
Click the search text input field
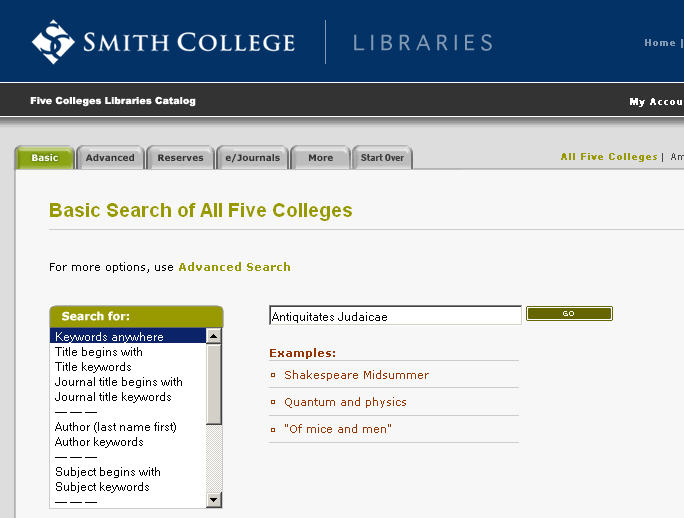tap(395, 316)
